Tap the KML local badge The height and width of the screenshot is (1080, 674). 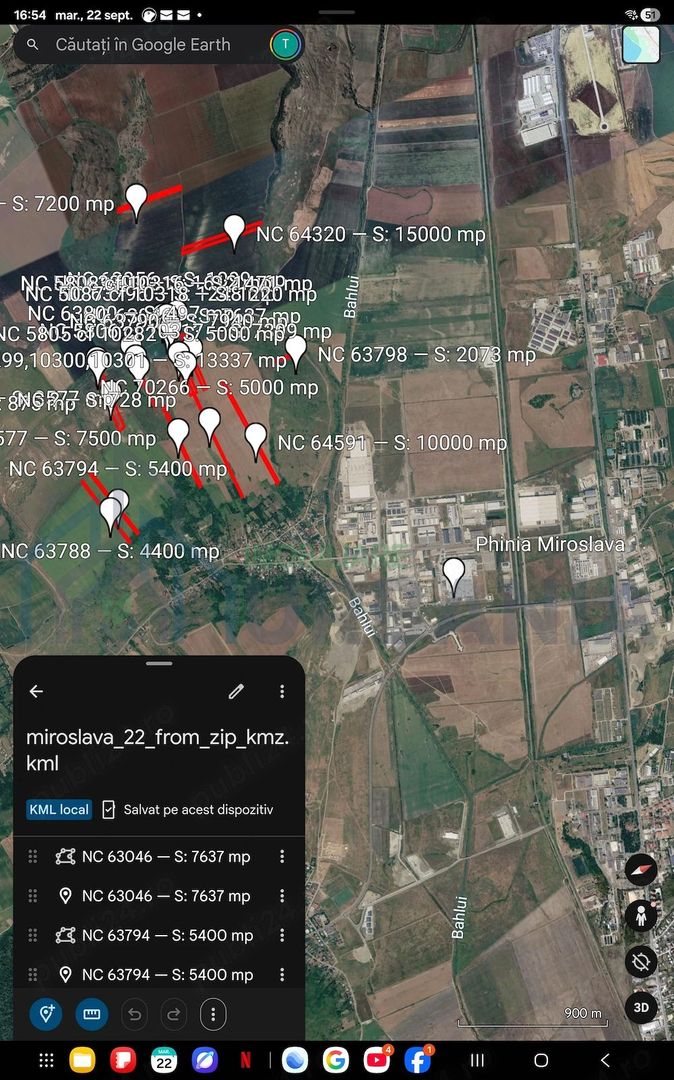59,809
